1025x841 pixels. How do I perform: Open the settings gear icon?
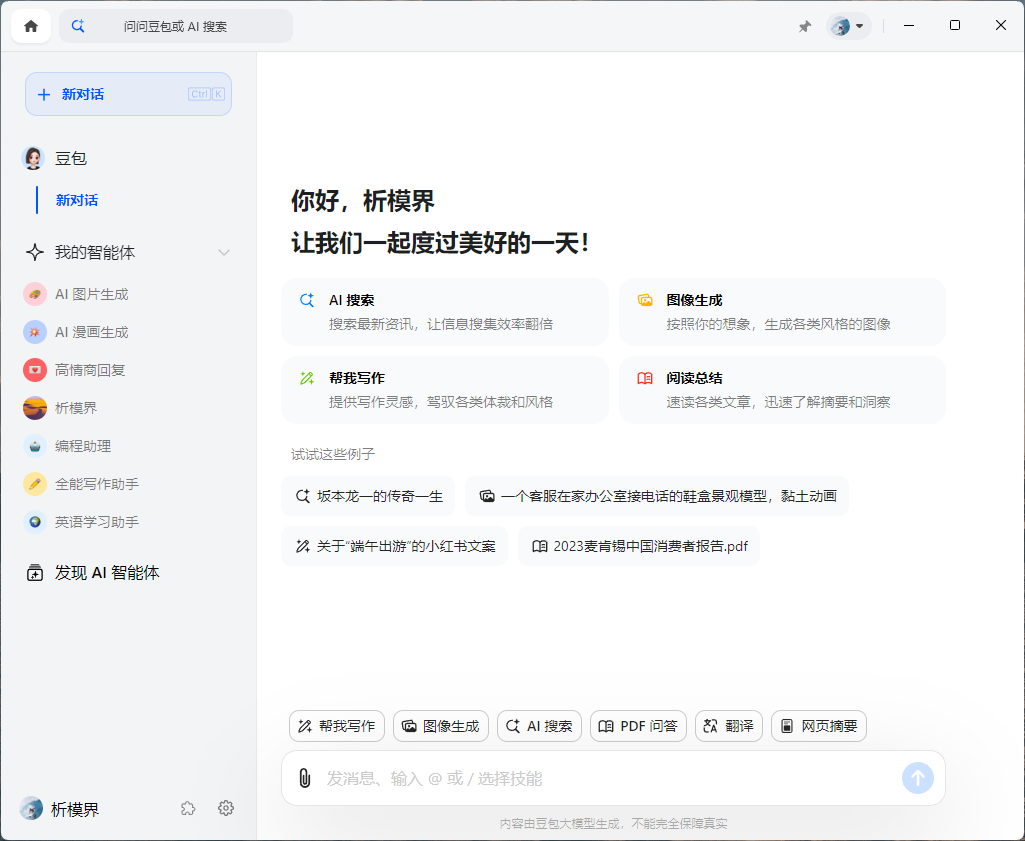[x=226, y=808]
